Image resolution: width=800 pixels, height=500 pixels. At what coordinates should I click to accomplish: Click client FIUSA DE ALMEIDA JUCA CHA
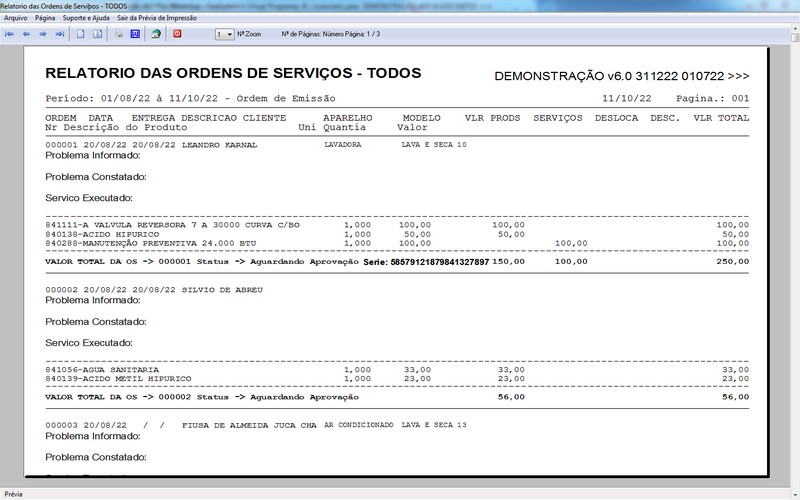(x=249, y=426)
